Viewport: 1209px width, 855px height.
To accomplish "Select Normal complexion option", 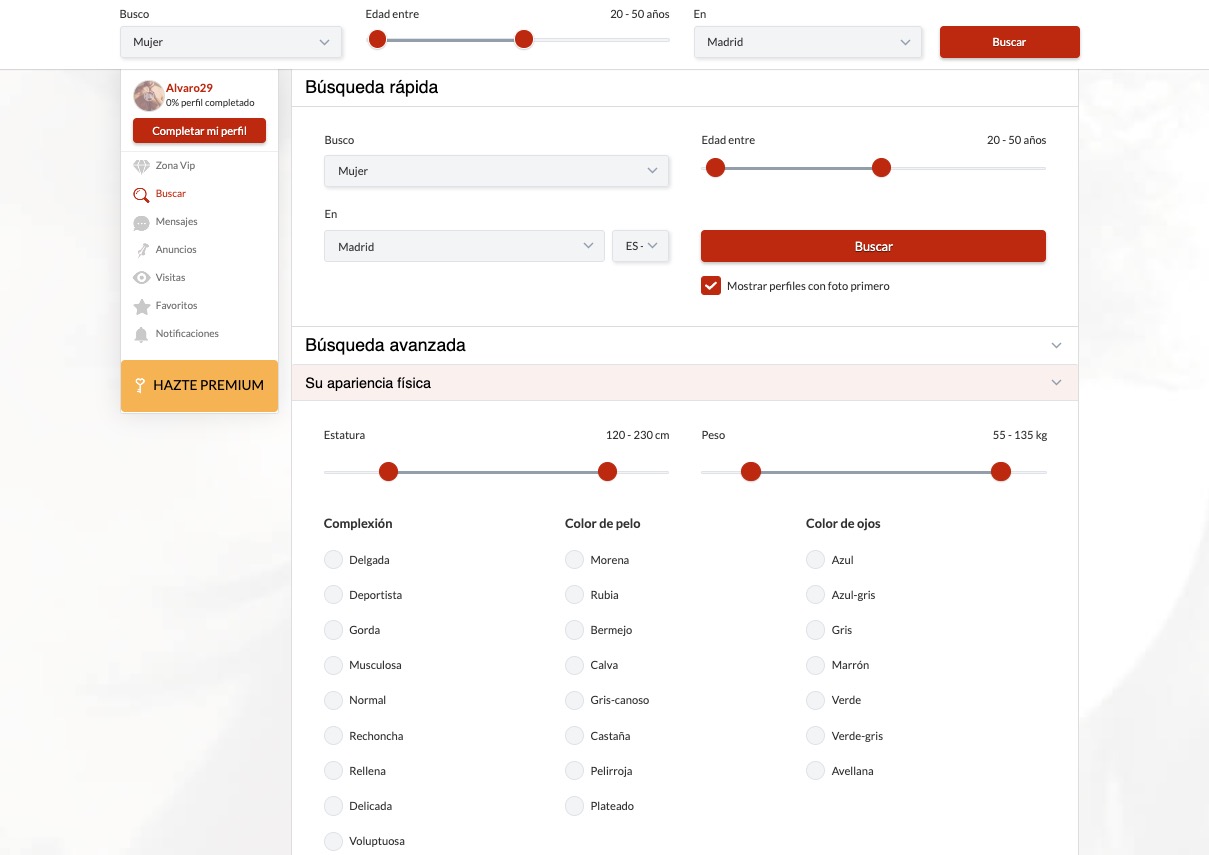I will click(333, 700).
